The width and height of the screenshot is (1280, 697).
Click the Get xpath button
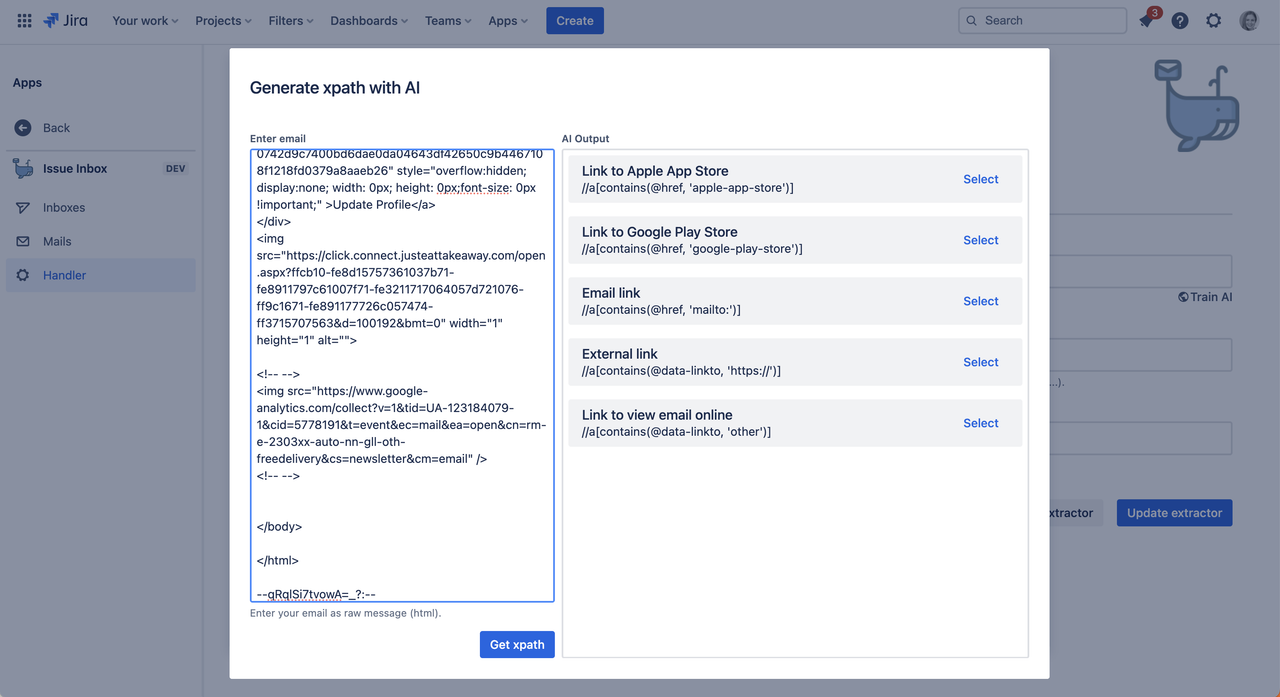coord(517,644)
